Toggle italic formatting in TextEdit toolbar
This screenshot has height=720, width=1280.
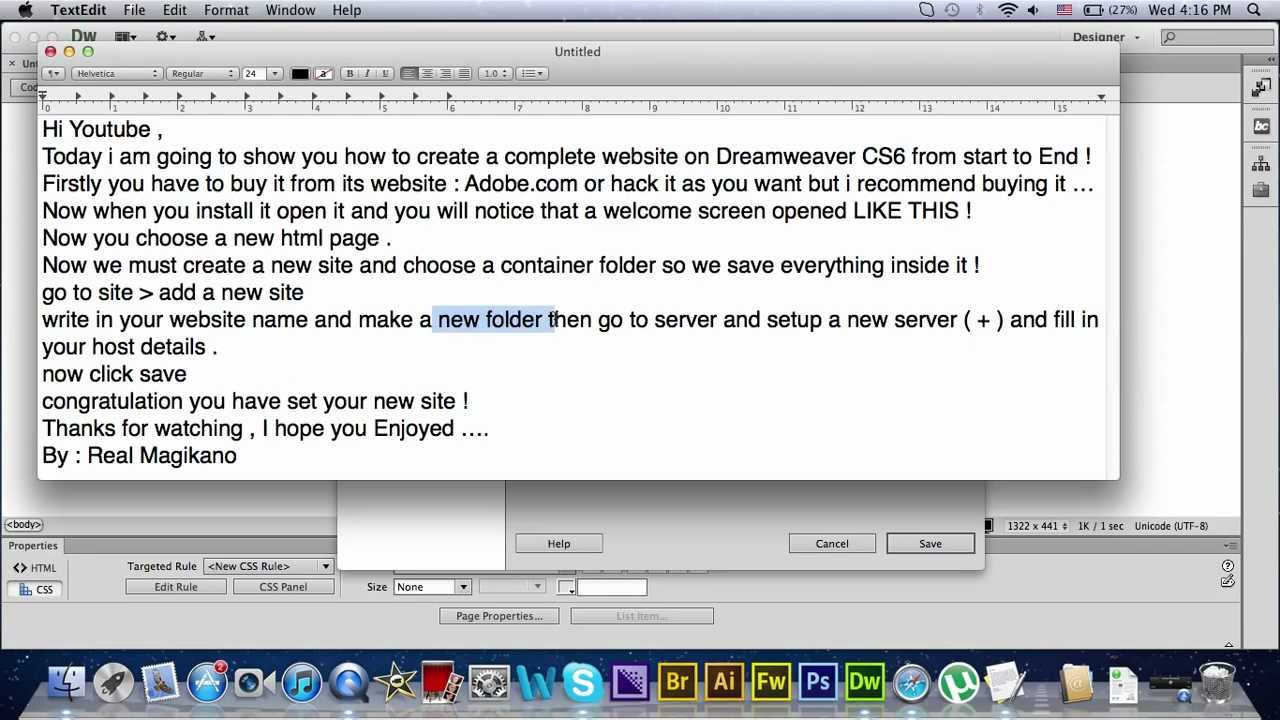[x=367, y=73]
